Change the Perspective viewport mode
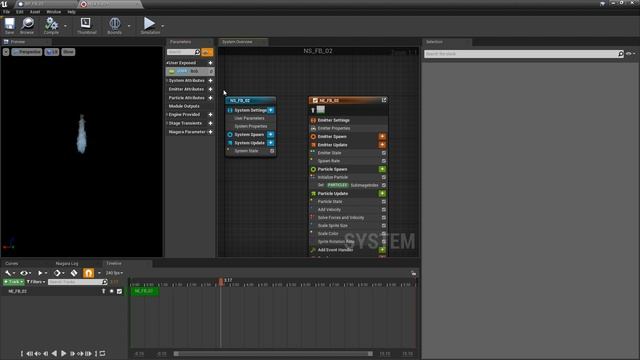This screenshot has width=640, height=360. click(27, 52)
